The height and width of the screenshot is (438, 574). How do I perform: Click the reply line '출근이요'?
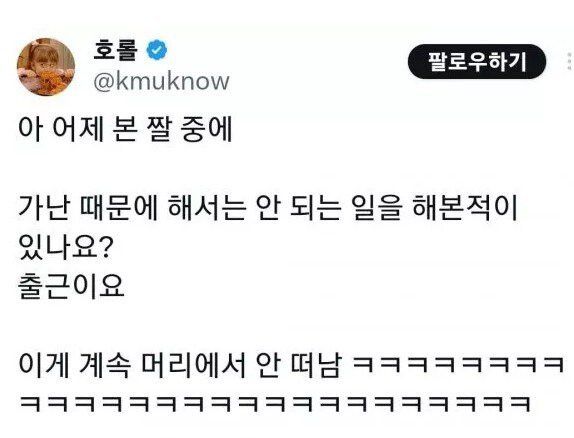click(71, 286)
